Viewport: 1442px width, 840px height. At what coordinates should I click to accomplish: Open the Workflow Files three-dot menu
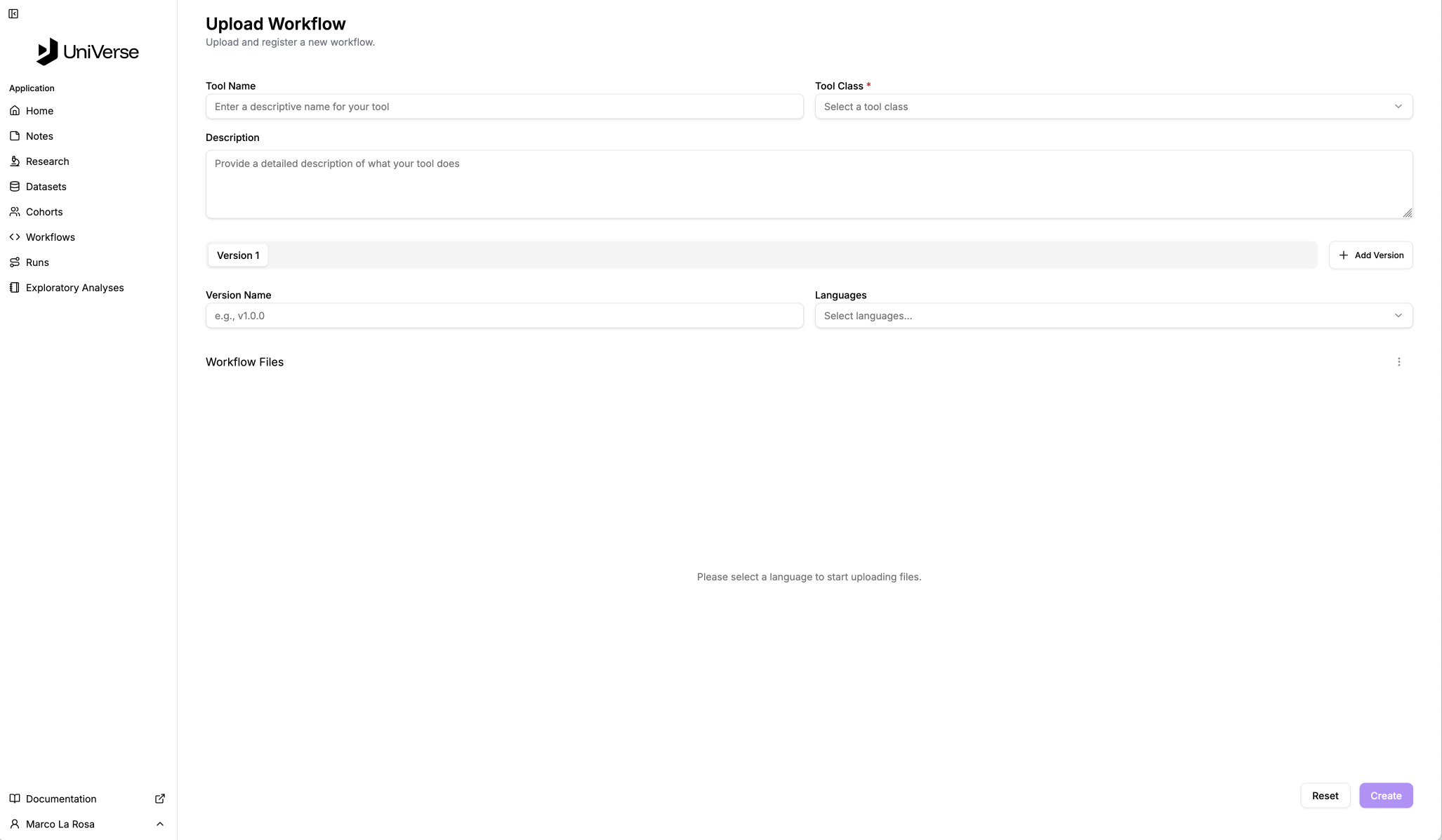pos(1398,362)
